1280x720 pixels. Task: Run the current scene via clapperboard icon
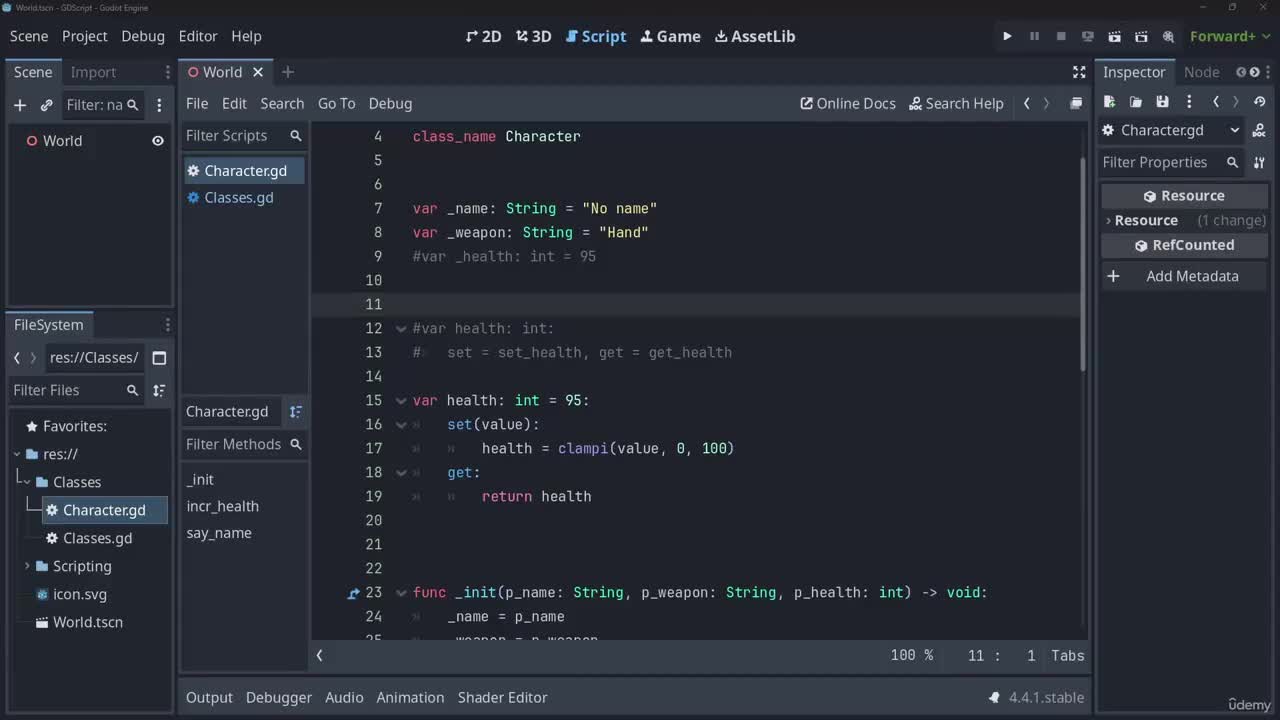click(1115, 36)
